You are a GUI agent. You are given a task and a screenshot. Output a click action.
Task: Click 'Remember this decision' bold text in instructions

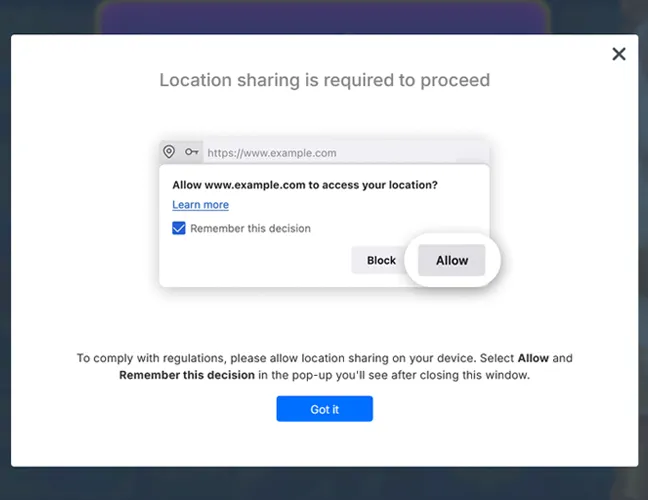(x=187, y=375)
